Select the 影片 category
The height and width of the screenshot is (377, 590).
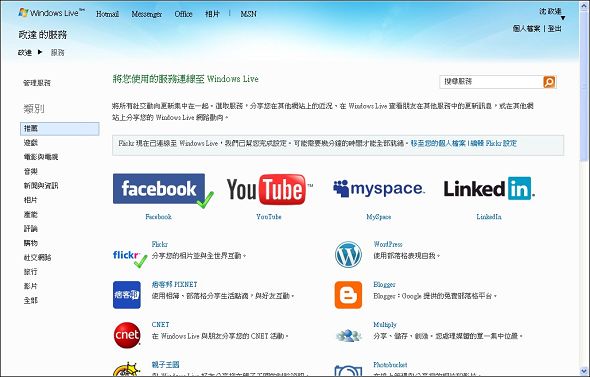30,286
